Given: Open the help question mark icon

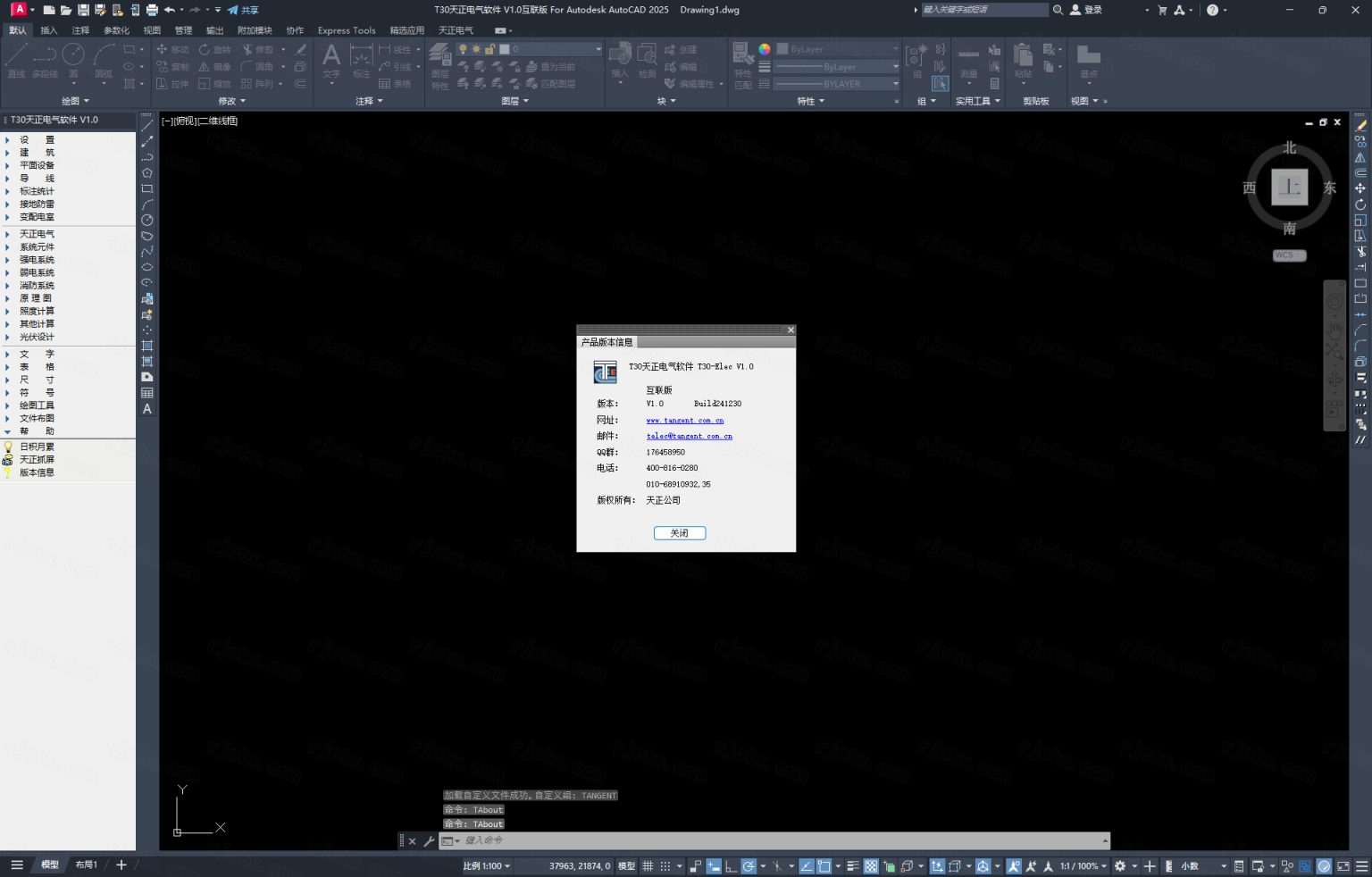Looking at the screenshot, I should (x=1212, y=10).
